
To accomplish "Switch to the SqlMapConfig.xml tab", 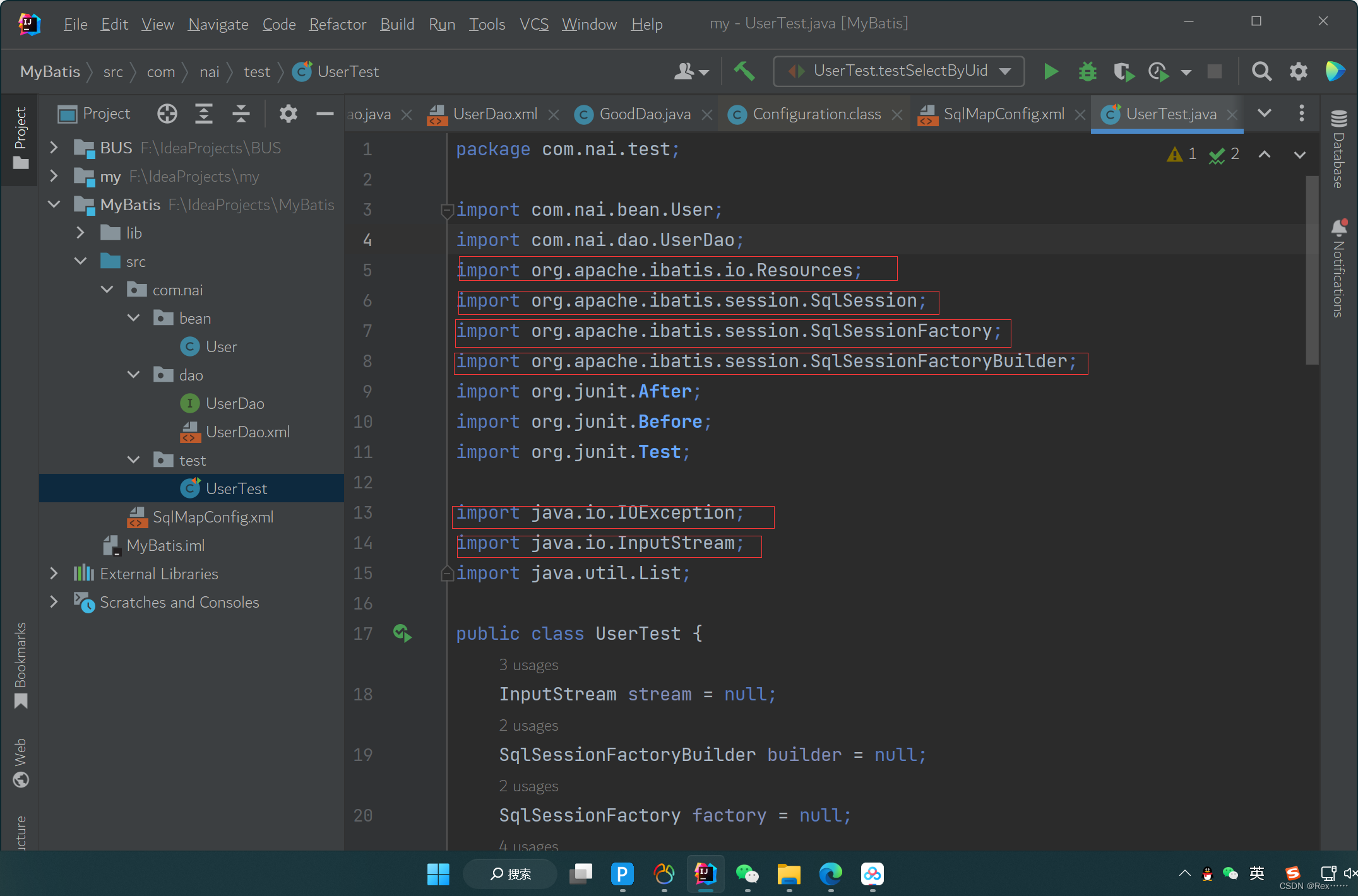I will point(1003,114).
